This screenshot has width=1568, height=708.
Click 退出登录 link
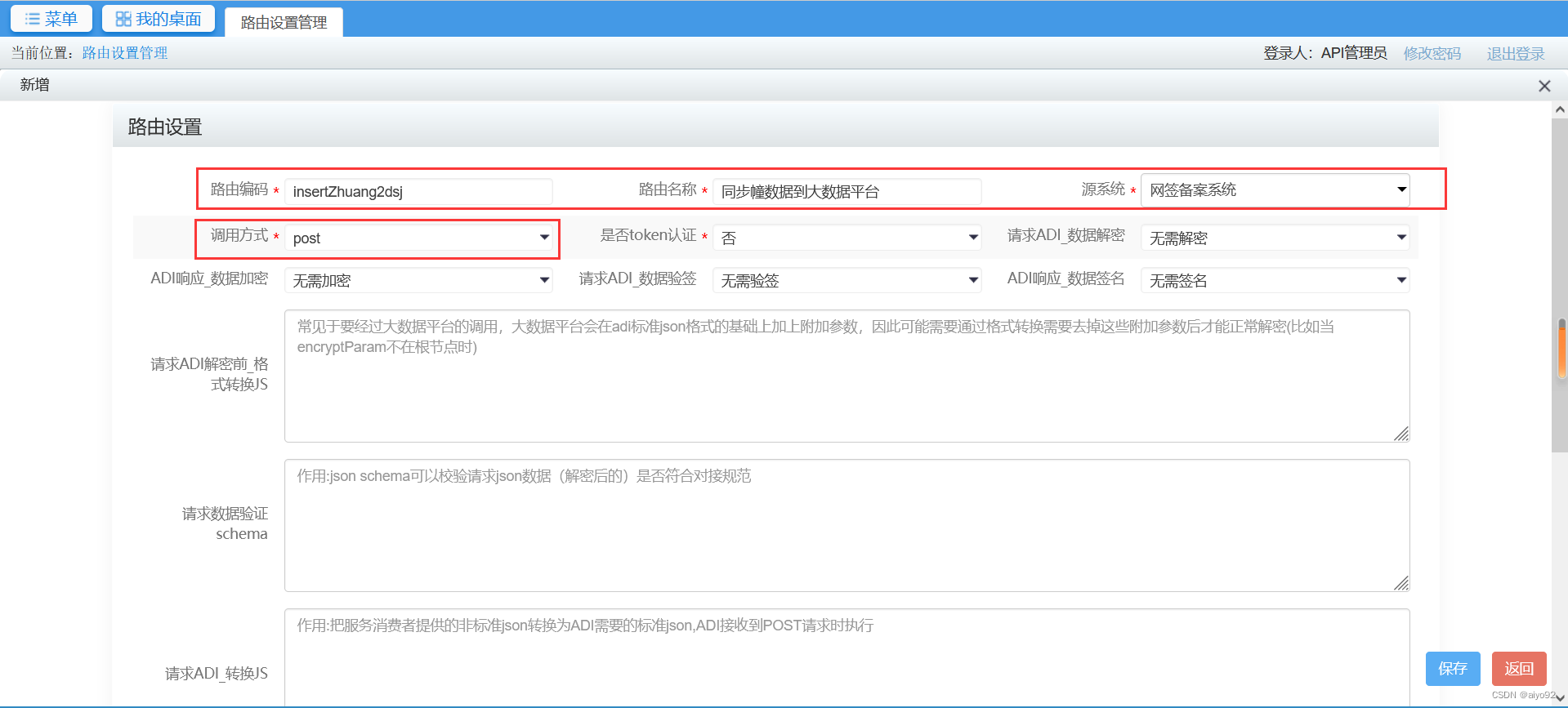pos(1516,53)
